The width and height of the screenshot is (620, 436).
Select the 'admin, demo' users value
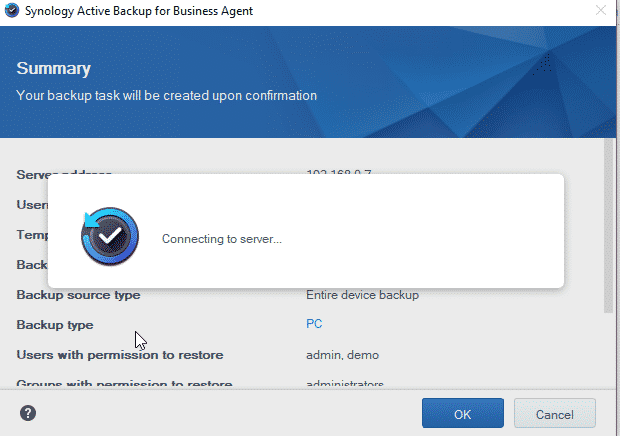tap(342, 355)
